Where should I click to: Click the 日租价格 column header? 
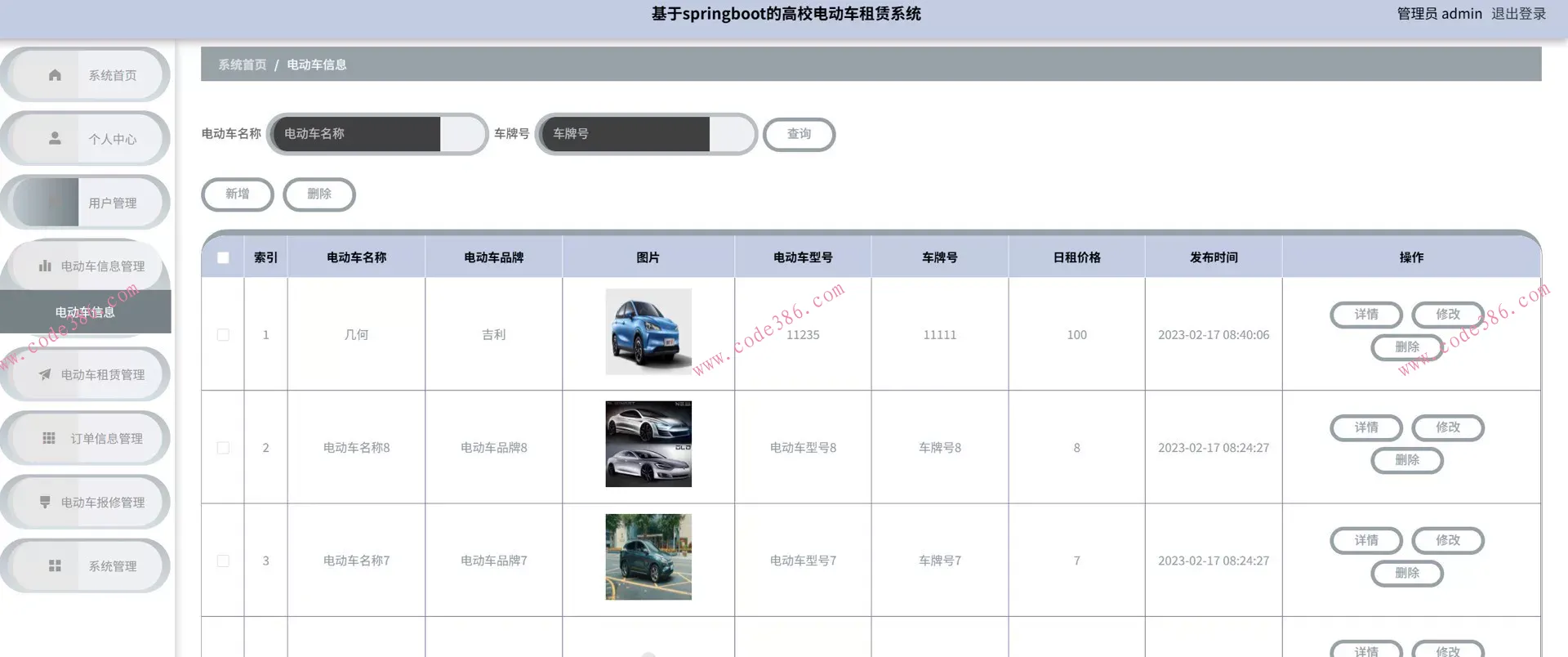(1076, 257)
